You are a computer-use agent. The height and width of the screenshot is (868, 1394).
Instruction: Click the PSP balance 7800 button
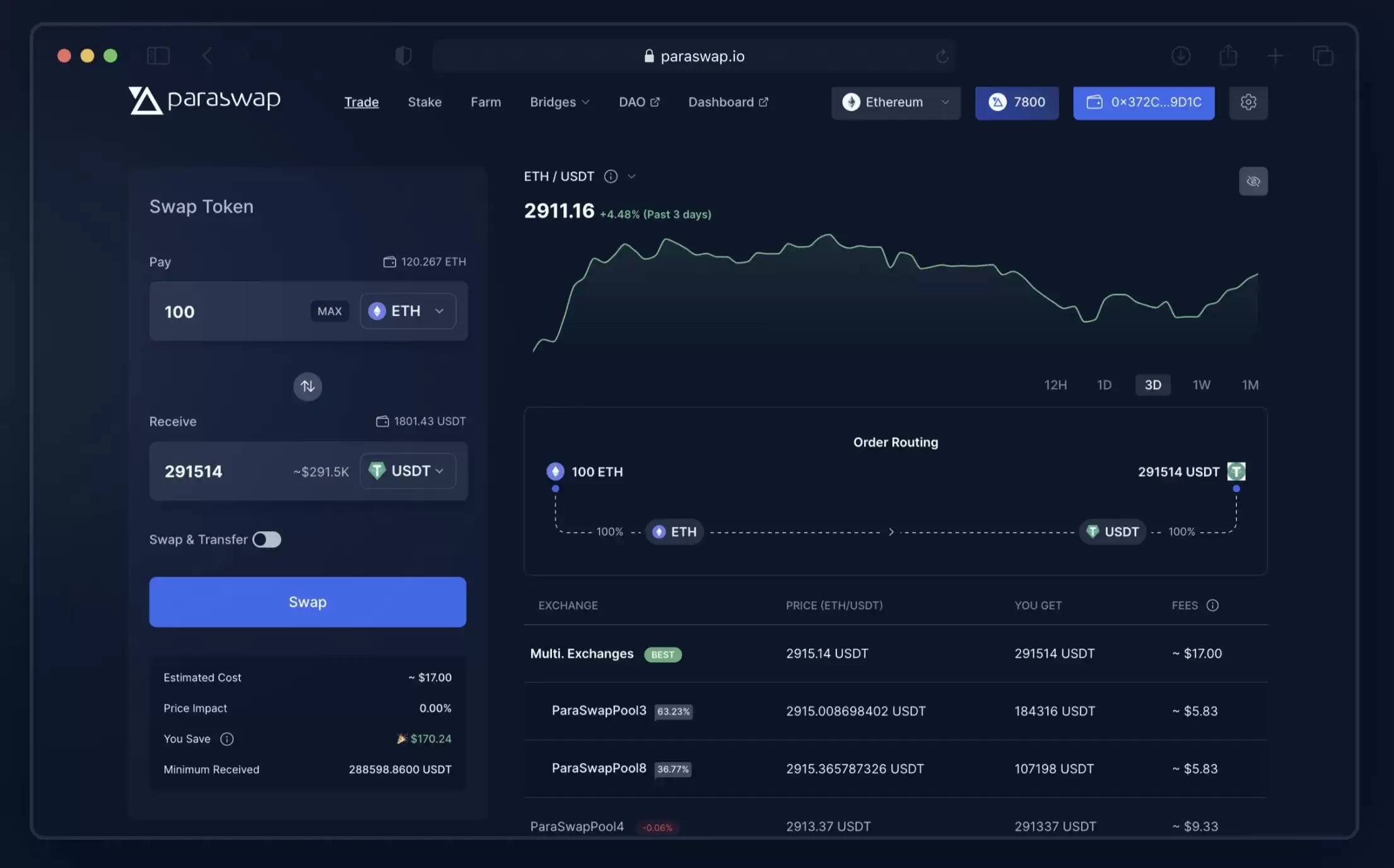pyautogui.click(x=1016, y=102)
